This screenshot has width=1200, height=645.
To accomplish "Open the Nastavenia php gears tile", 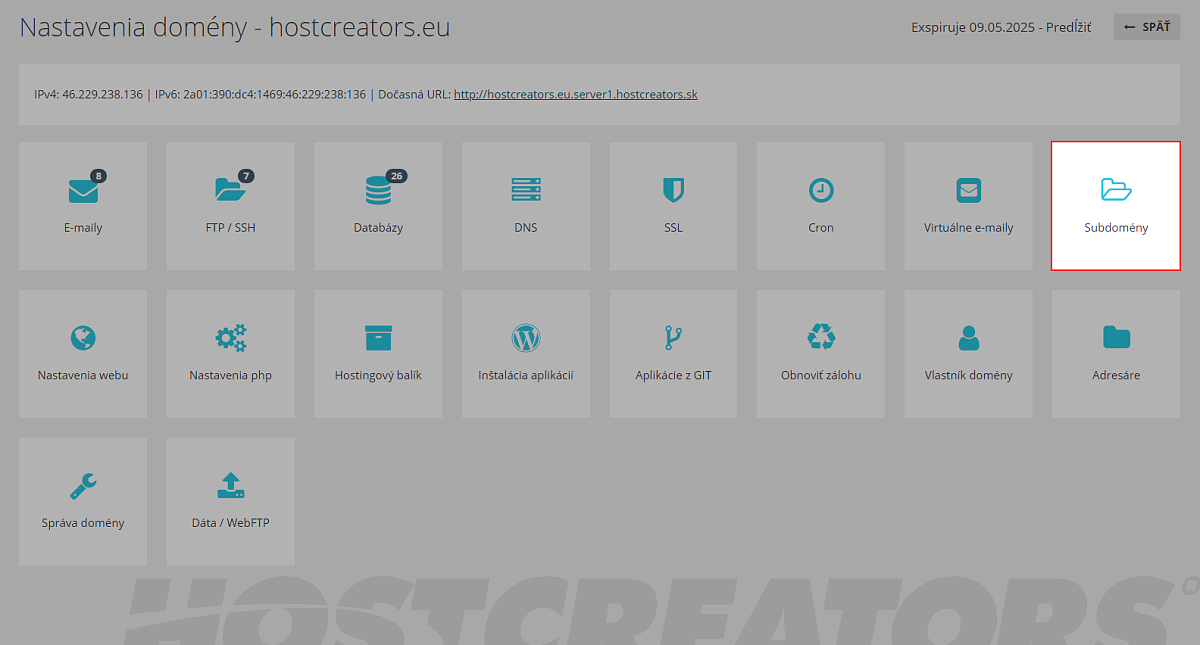I will tap(231, 354).
